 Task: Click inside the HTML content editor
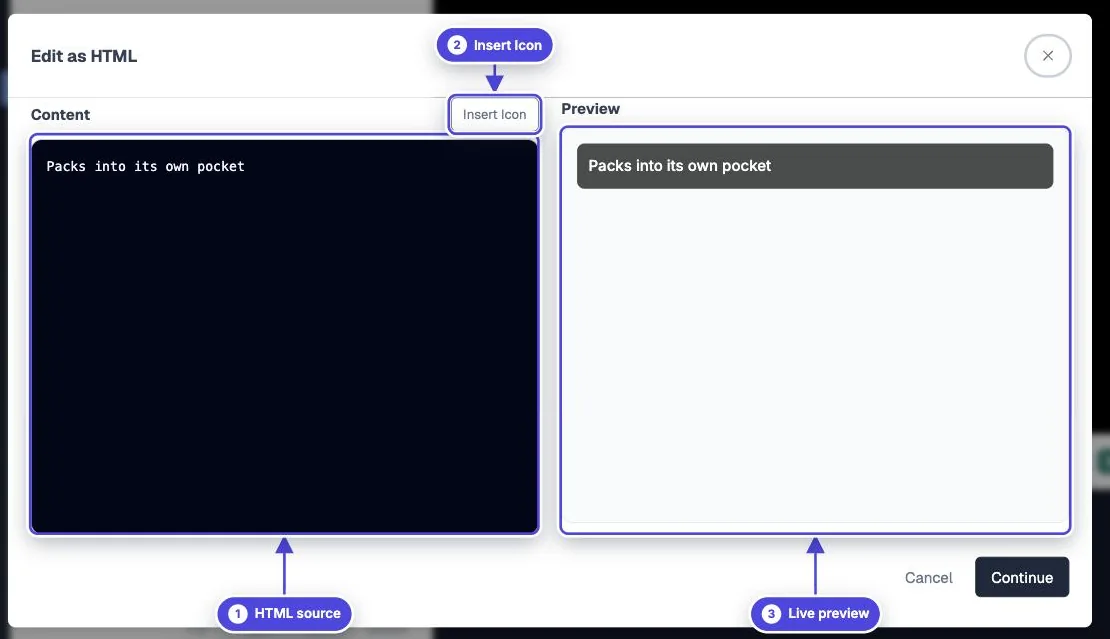[x=285, y=336]
